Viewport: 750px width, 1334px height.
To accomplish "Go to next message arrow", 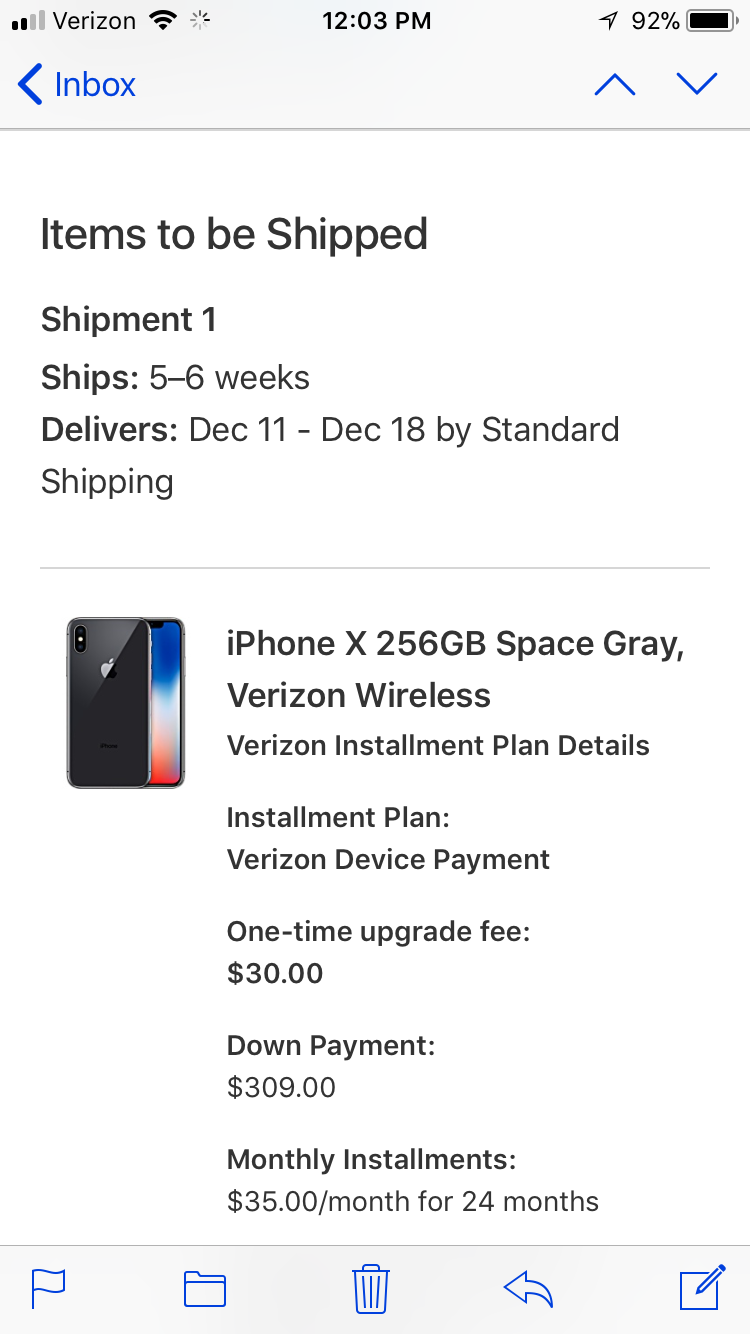I will [697, 85].
